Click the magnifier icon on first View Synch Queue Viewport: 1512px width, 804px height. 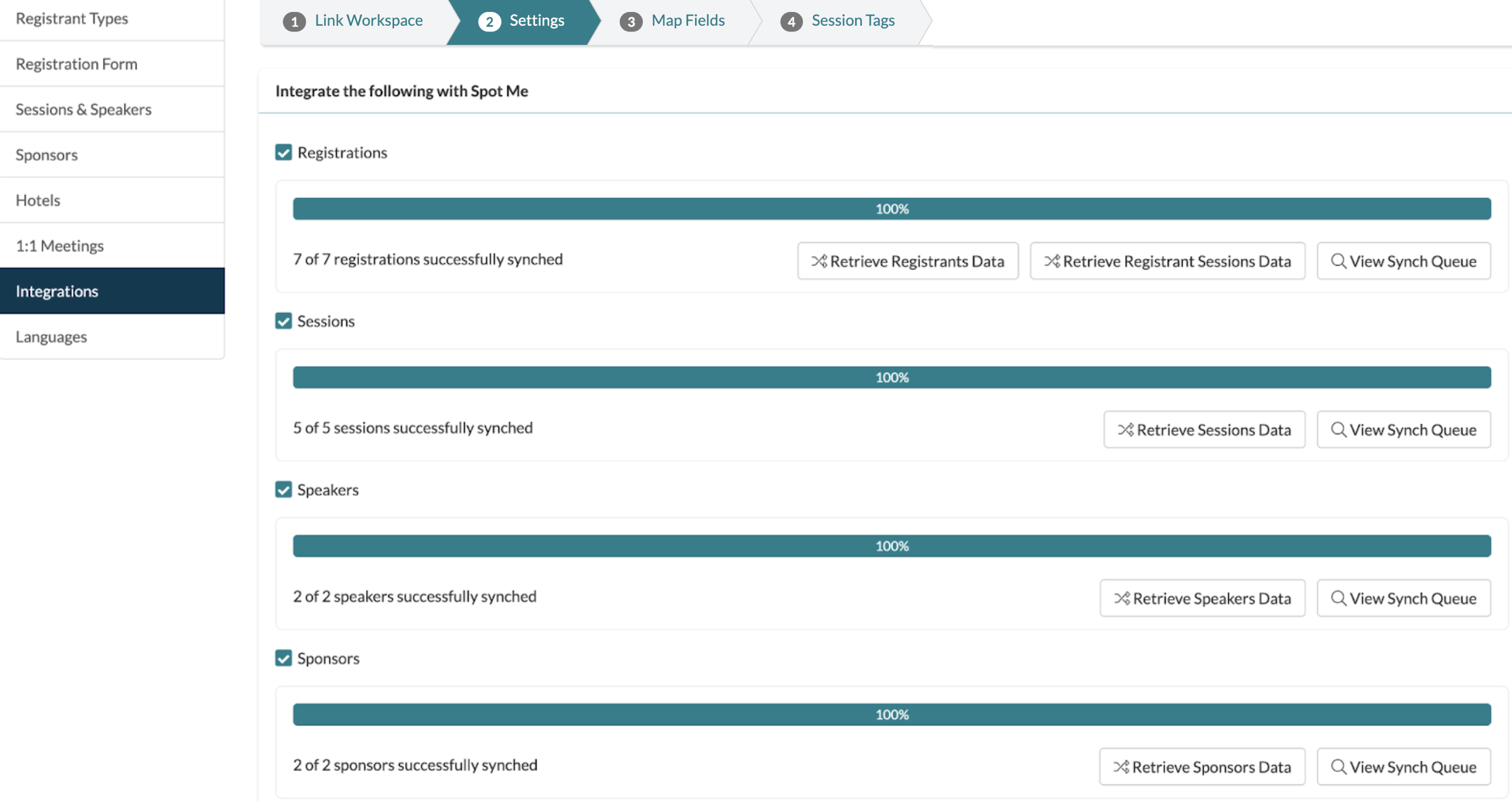point(1340,260)
